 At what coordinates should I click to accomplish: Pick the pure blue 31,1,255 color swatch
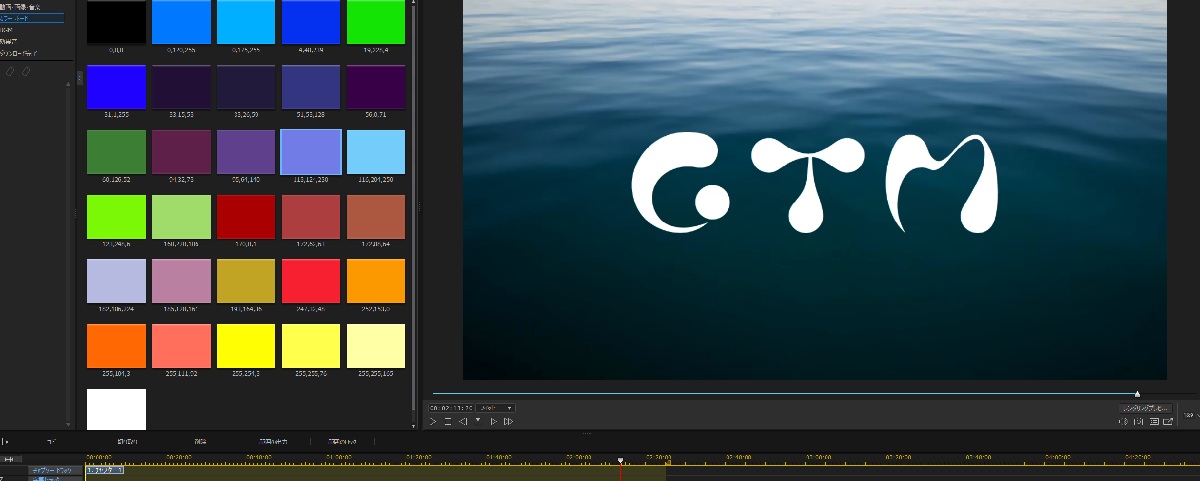(x=116, y=87)
